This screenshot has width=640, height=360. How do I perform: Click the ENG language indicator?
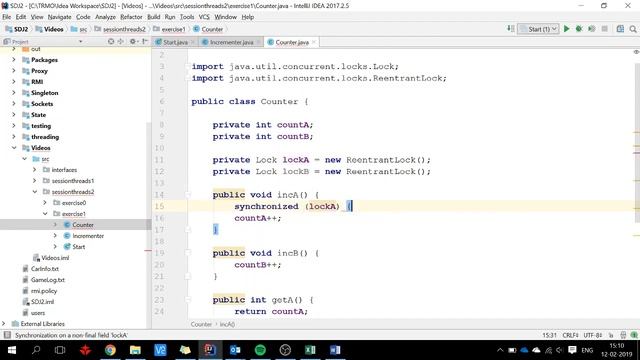pos(587,350)
